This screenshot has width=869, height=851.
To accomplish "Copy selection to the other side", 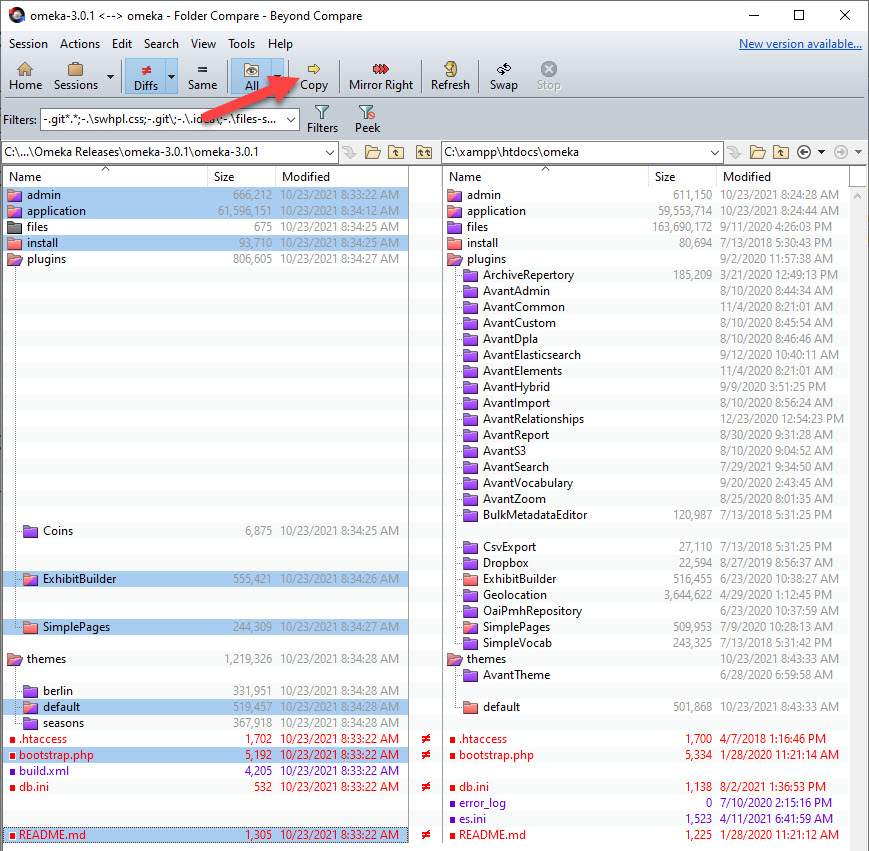I will point(314,76).
